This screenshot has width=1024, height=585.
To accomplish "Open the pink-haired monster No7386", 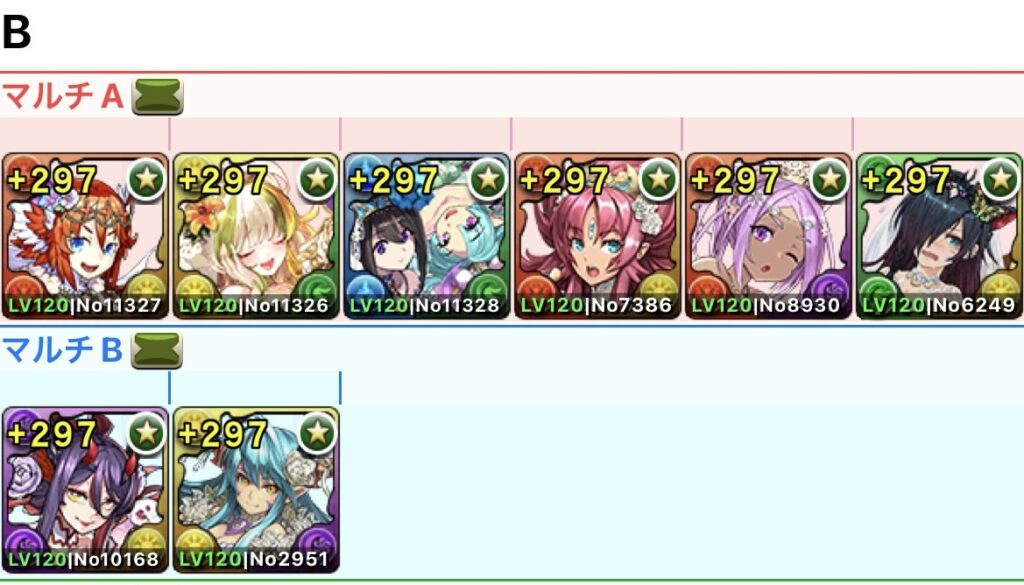I will click(598, 236).
